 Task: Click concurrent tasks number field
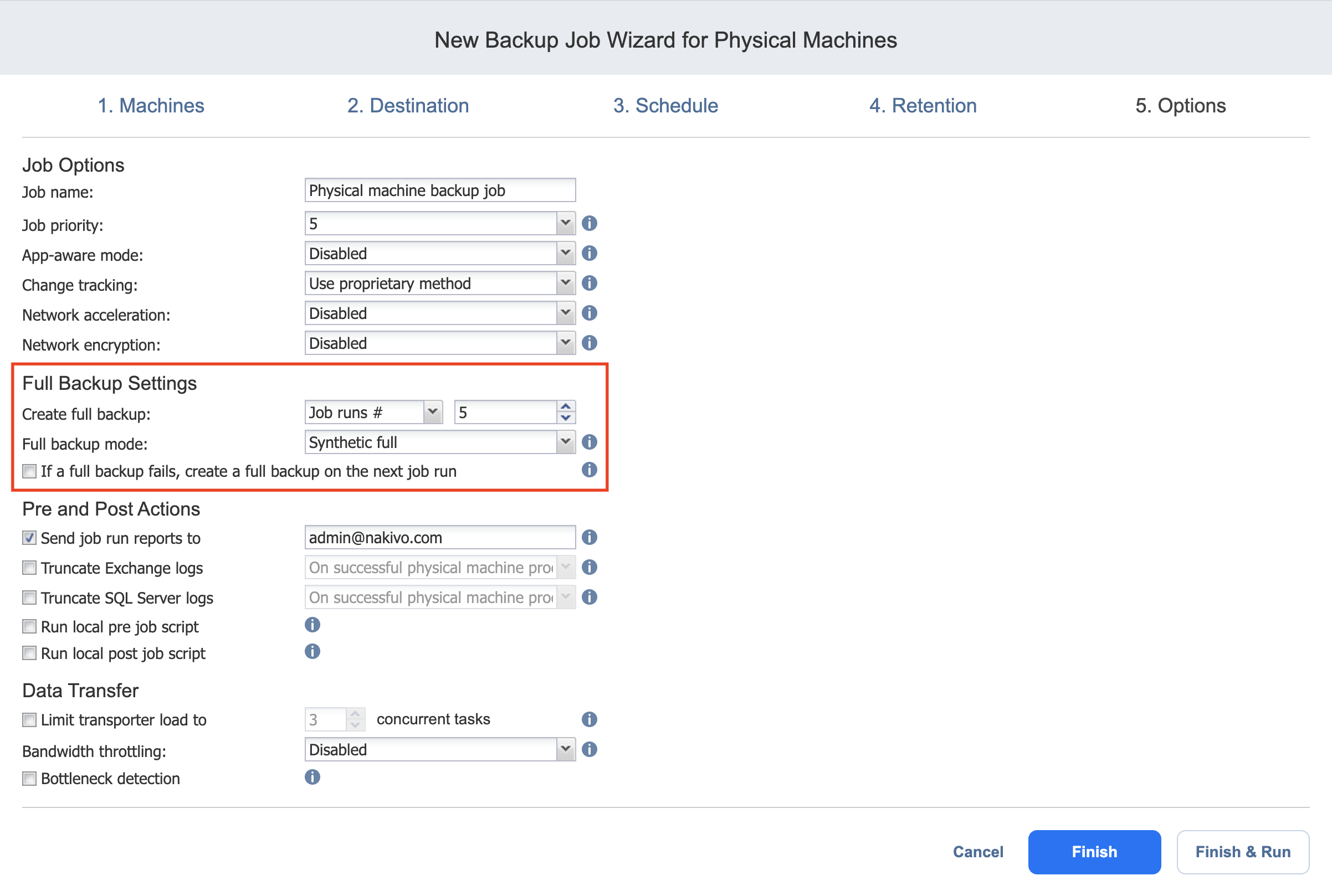pos(325,719)
